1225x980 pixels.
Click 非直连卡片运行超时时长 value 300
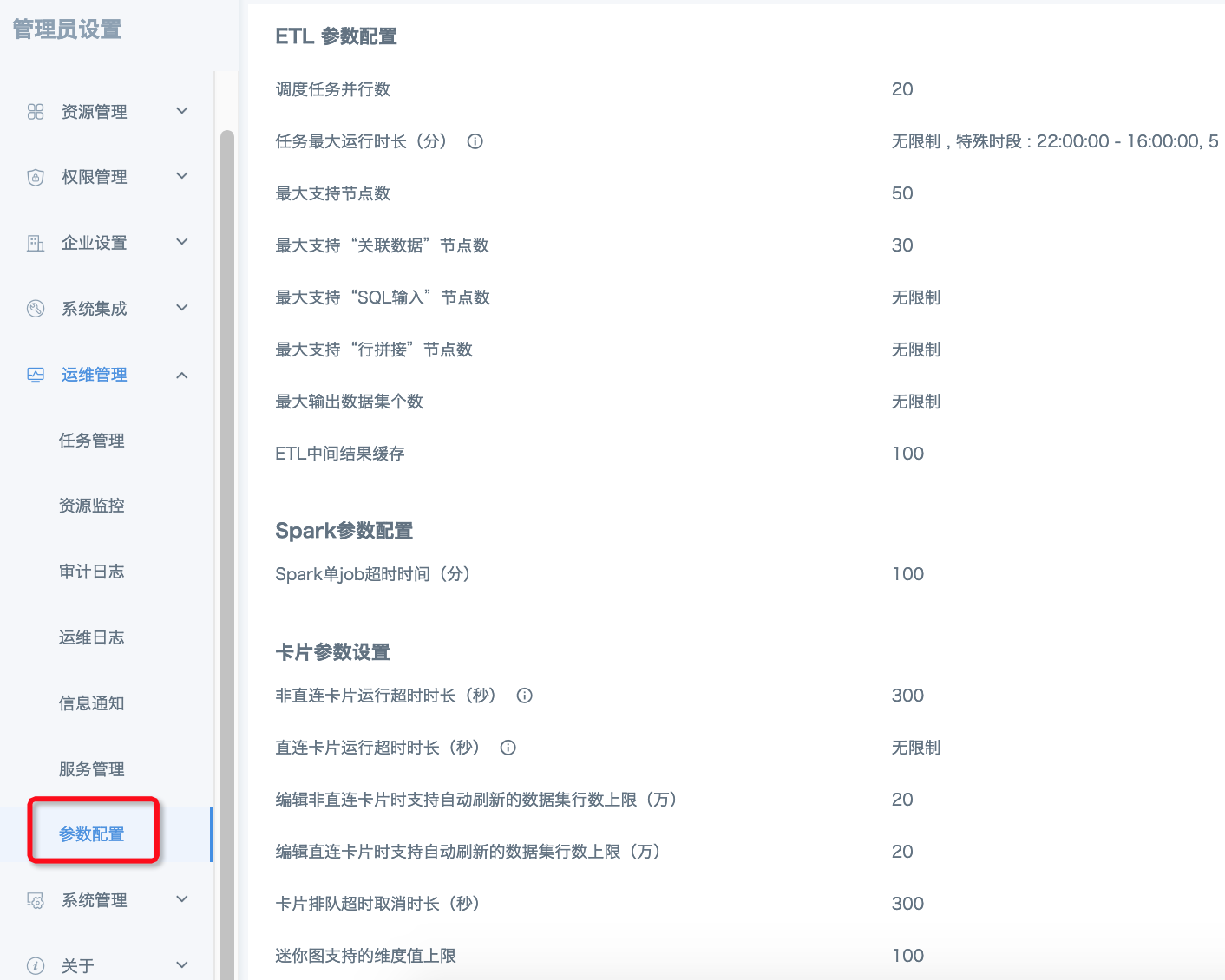click(908, 696)
